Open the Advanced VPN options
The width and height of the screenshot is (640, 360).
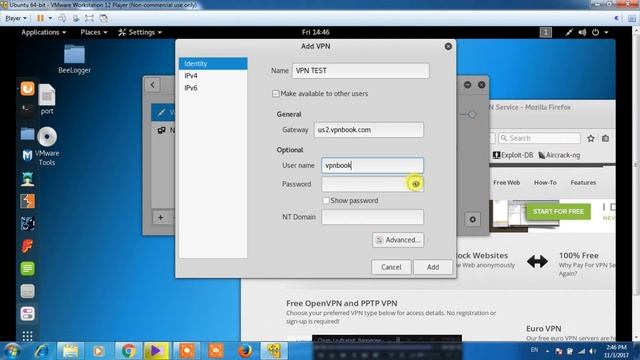[x=398, y=240]
